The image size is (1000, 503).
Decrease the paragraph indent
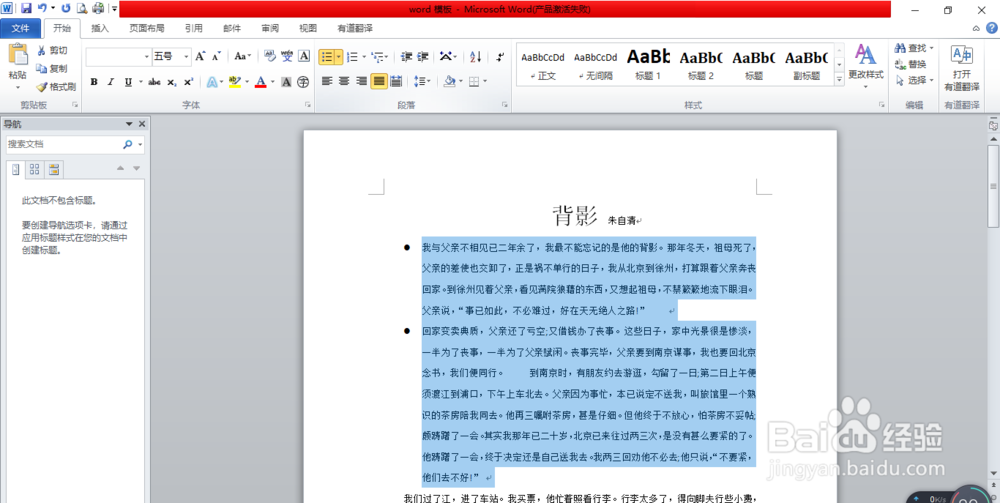[406, 57]
